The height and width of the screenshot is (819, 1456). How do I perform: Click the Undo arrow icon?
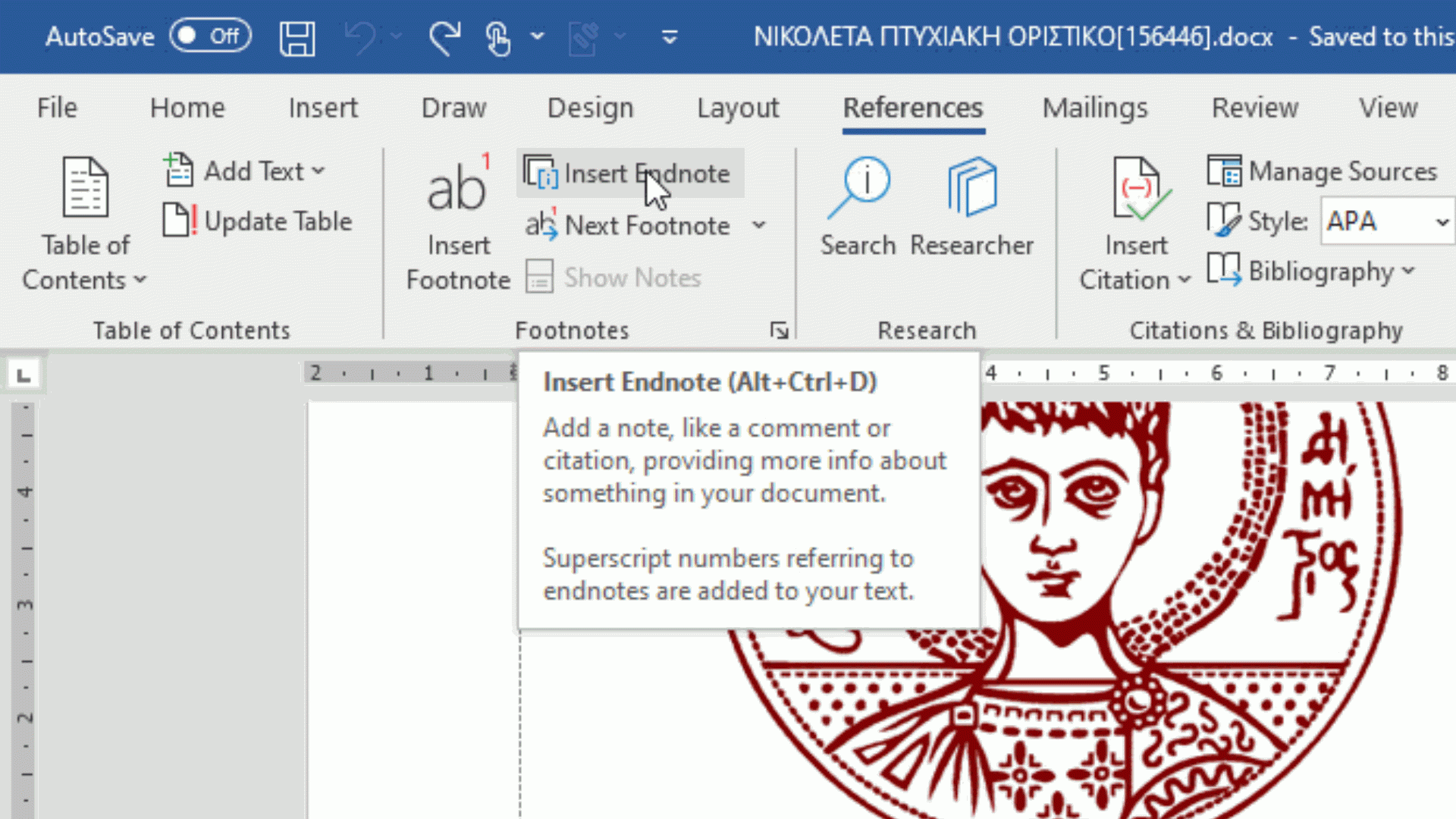[x=360, y=37]
